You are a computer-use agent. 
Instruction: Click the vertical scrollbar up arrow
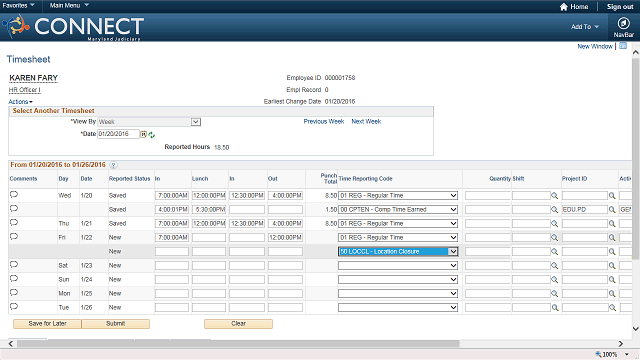(636, 52)
